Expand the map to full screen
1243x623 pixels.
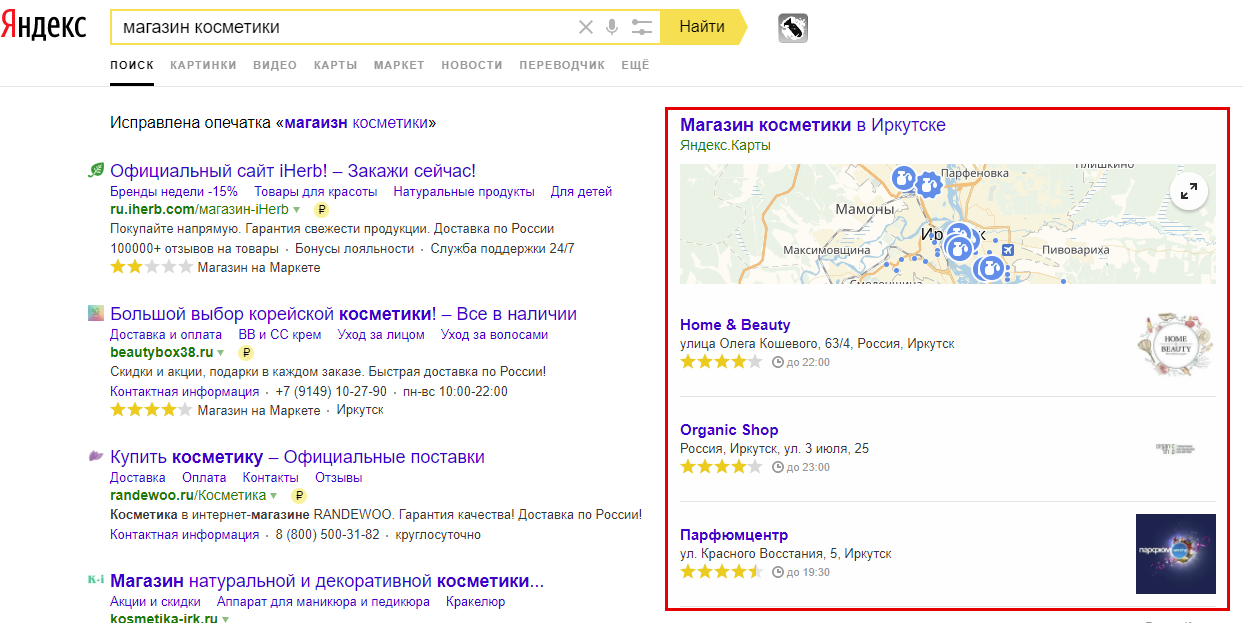[x=1189, y=192]
